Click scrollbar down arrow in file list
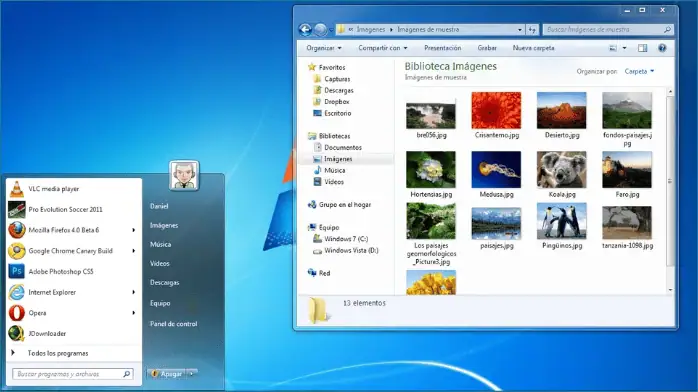The width and height of the screenshot is (698, 392). [670, 290]
